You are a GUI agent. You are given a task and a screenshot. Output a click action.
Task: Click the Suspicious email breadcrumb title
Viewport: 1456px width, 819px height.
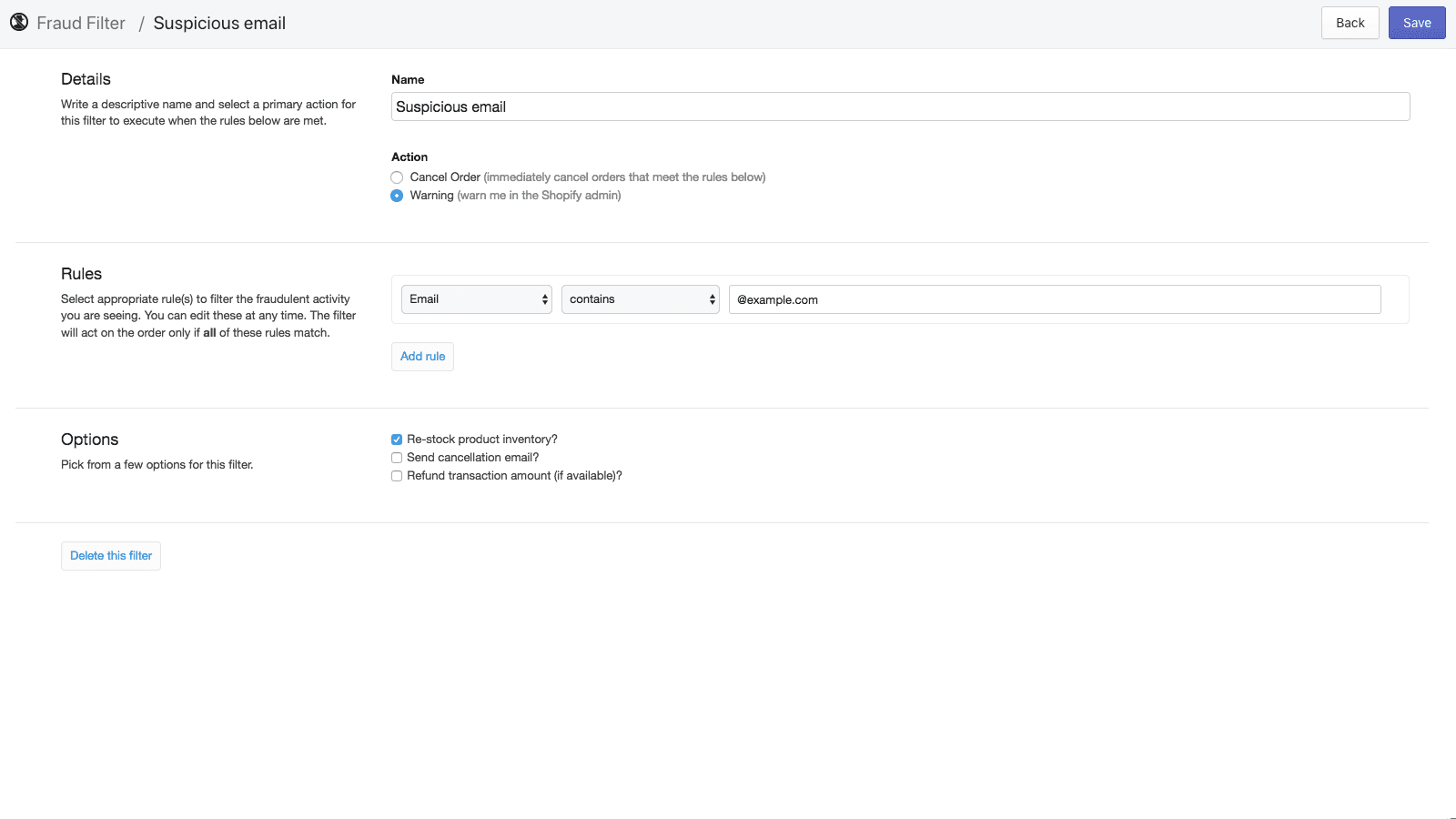(x=219, y=22)
